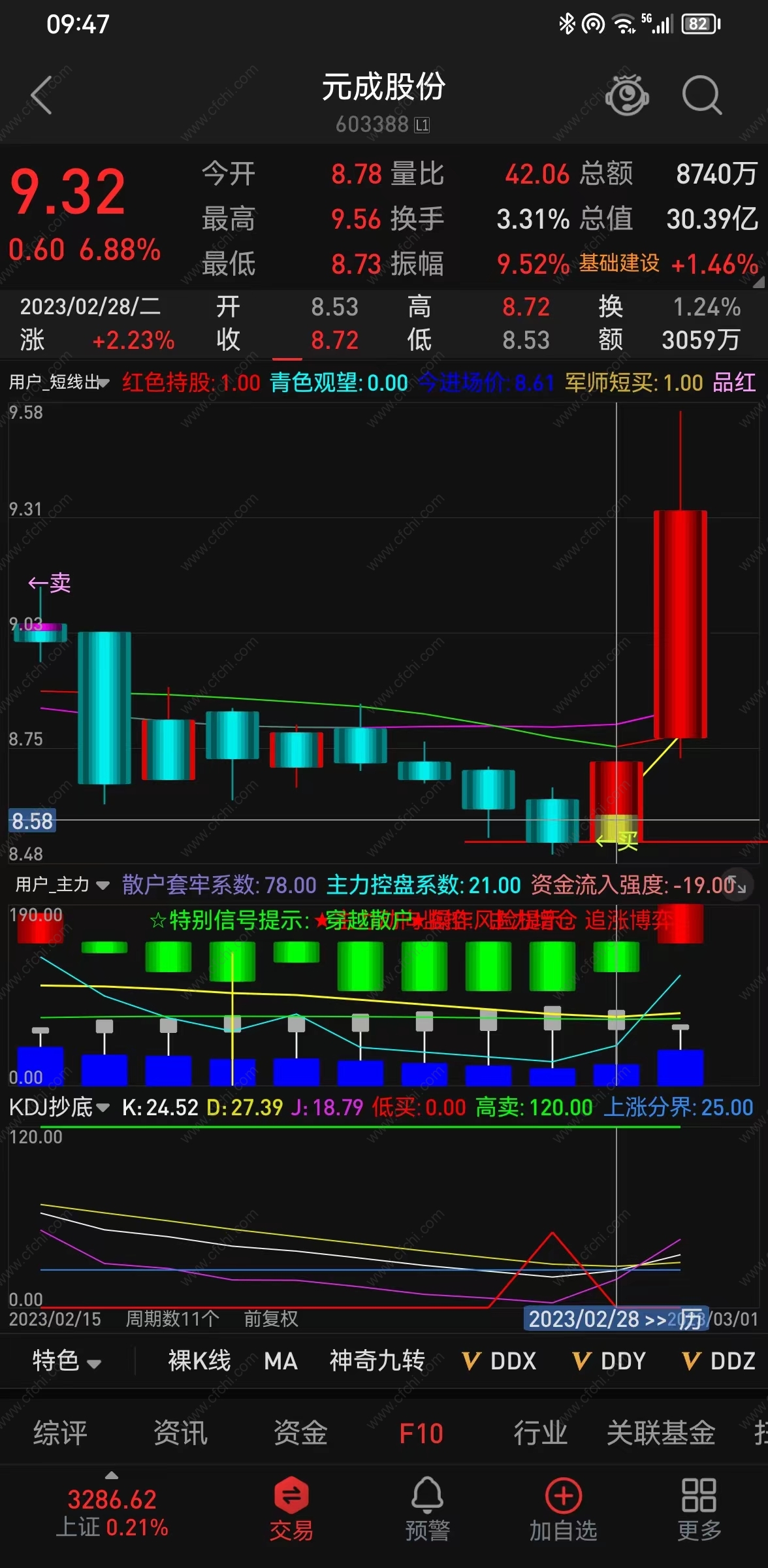Screen dimensions: 768x1568
Task: Tap the 前复权 adjustment label
Action: tap(271, 1318)
